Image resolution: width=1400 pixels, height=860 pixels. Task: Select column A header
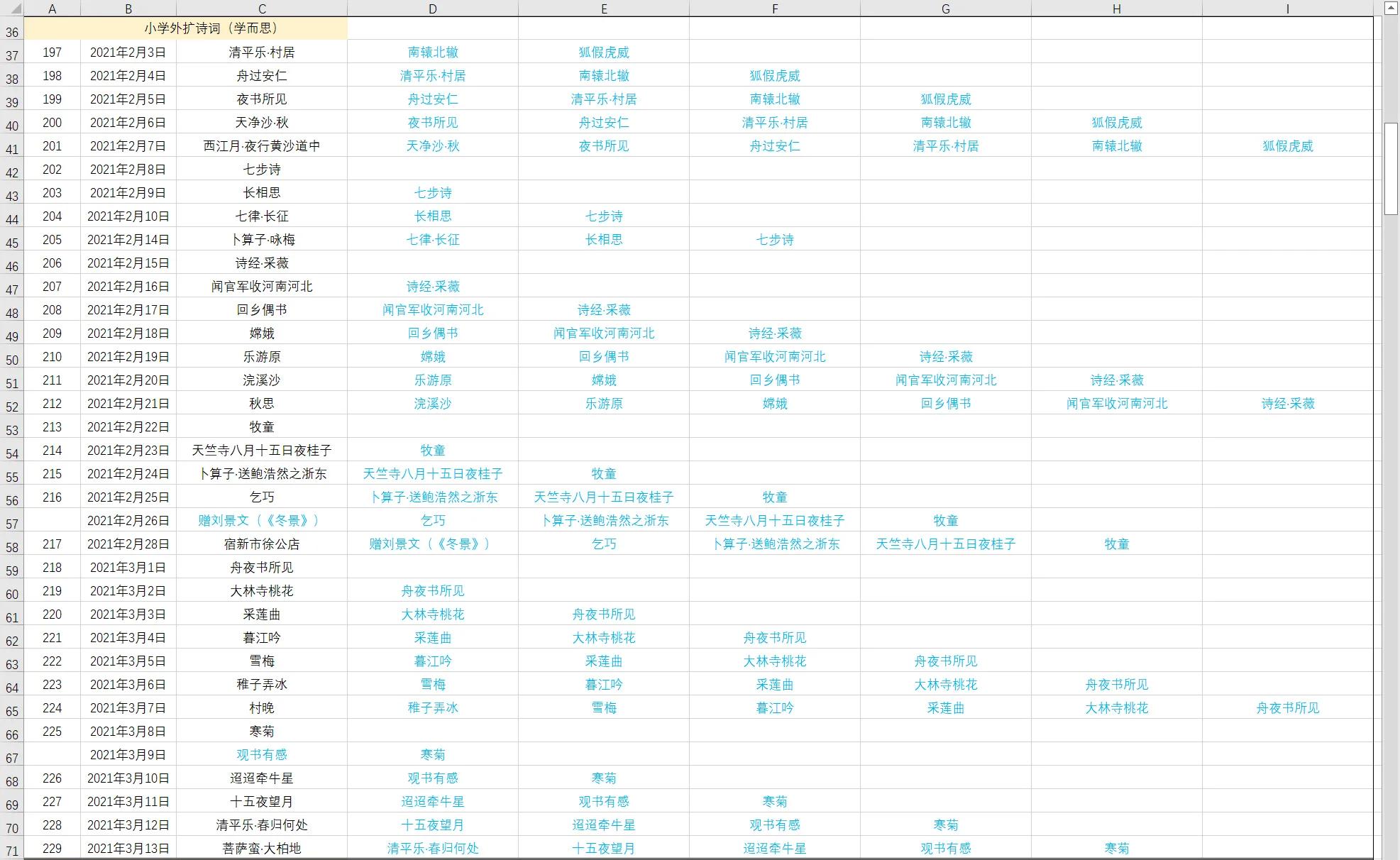[x=52, y=9]
